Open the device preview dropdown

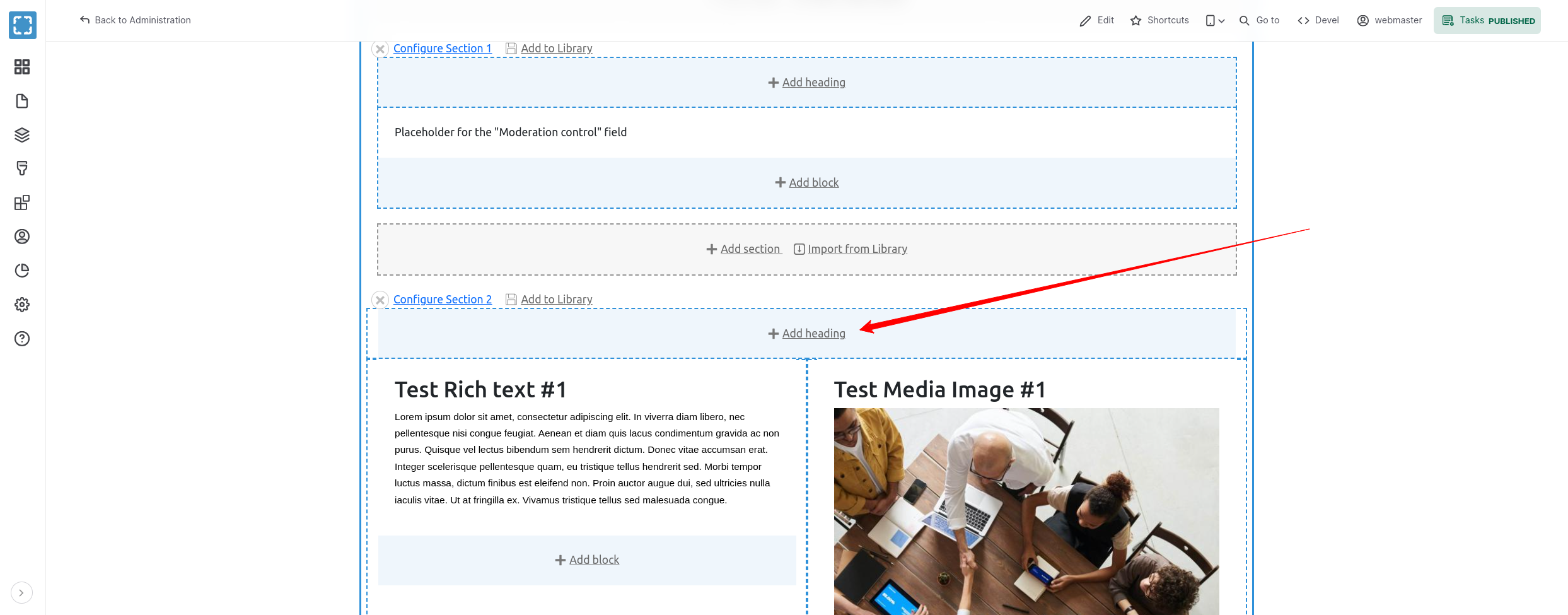(x=1215, y=21)
